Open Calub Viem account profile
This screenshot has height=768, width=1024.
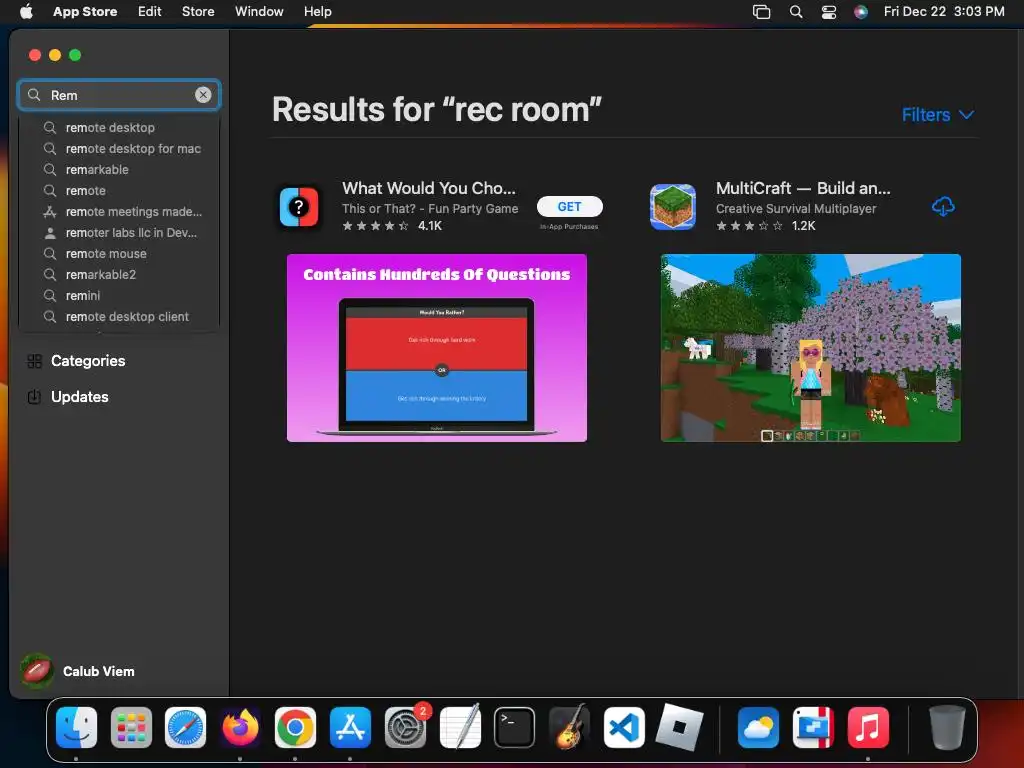(78, 671)
